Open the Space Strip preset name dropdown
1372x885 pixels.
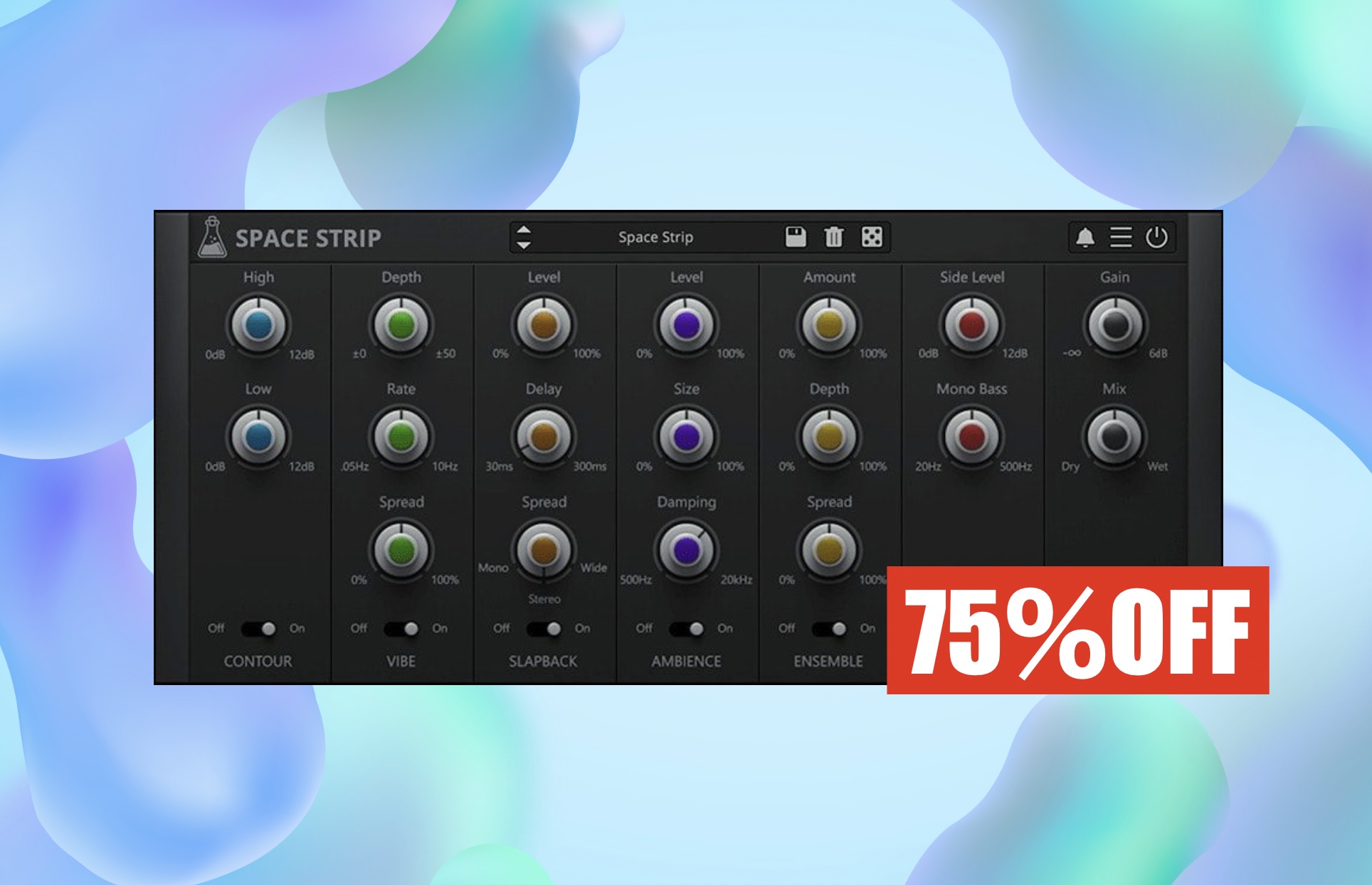(x=655, y=237)
